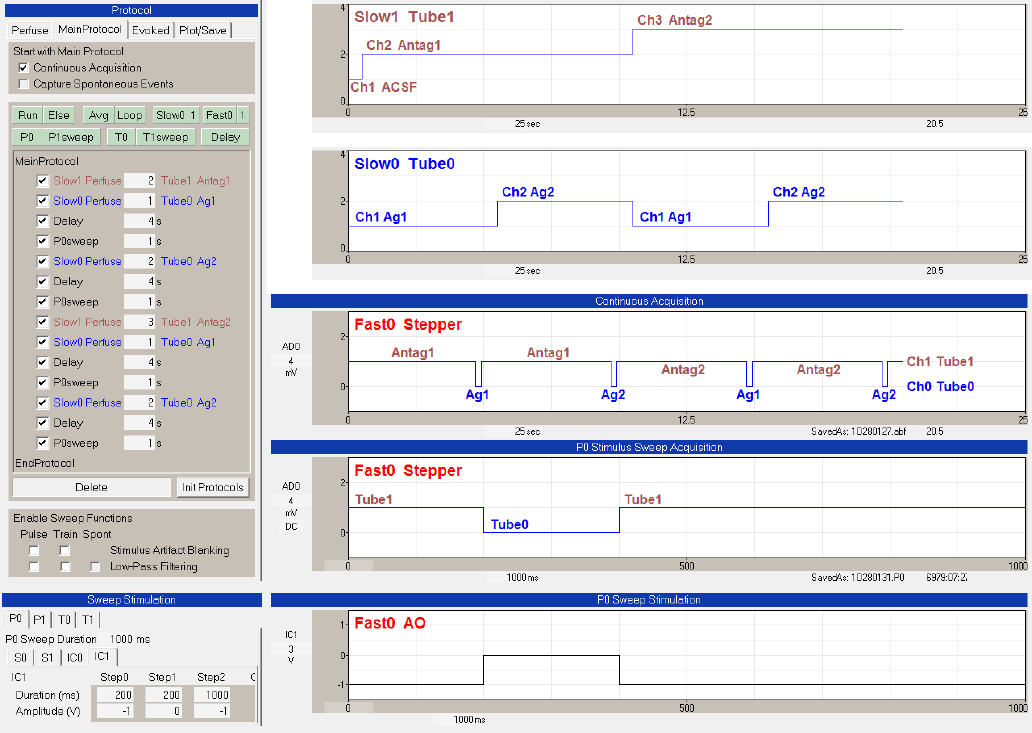Add an Avg step to the protocol
This screenshot has height=733, width=1032.
[97, 115]
